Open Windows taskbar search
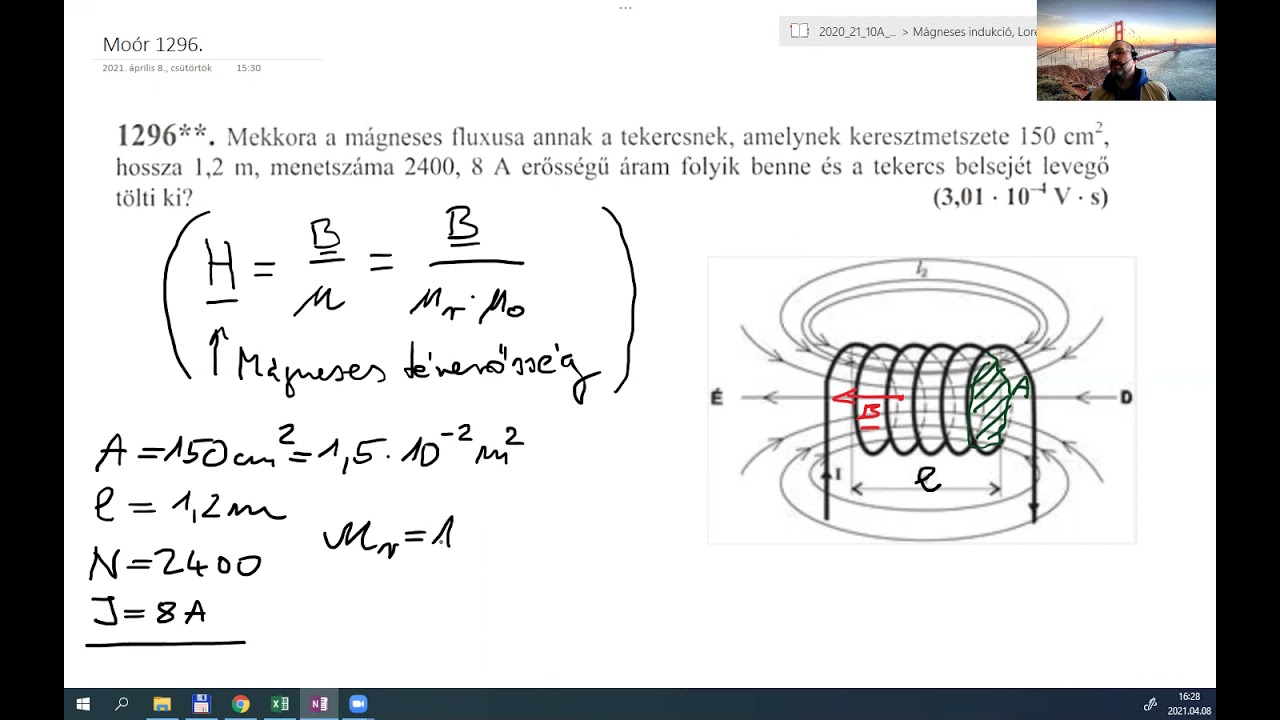1280x720 pixels. click(x=122, y=704)
